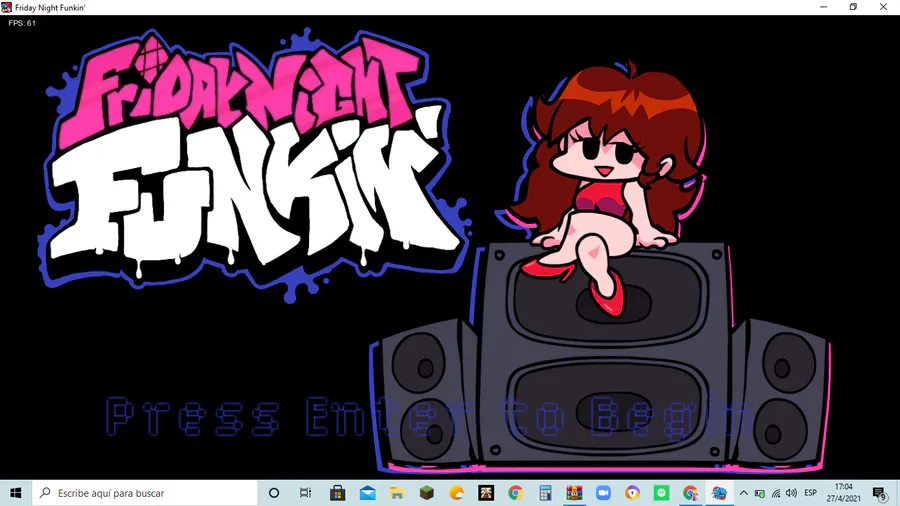900x506 pixels.
Task: Click the Press Enter to Begin prompt
Action: (x=429, y=417)
